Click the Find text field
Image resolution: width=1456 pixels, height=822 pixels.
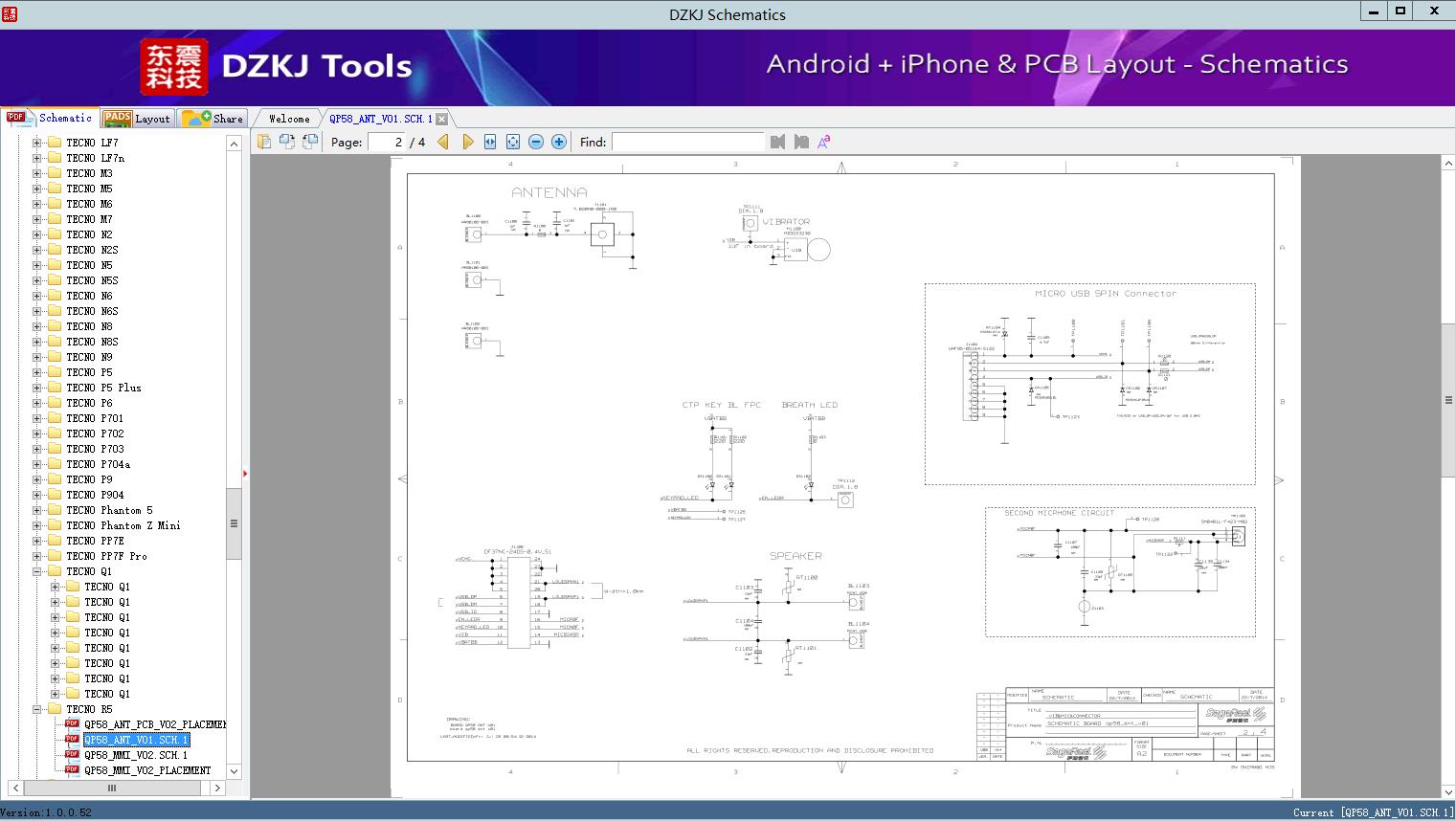(687, 142)
